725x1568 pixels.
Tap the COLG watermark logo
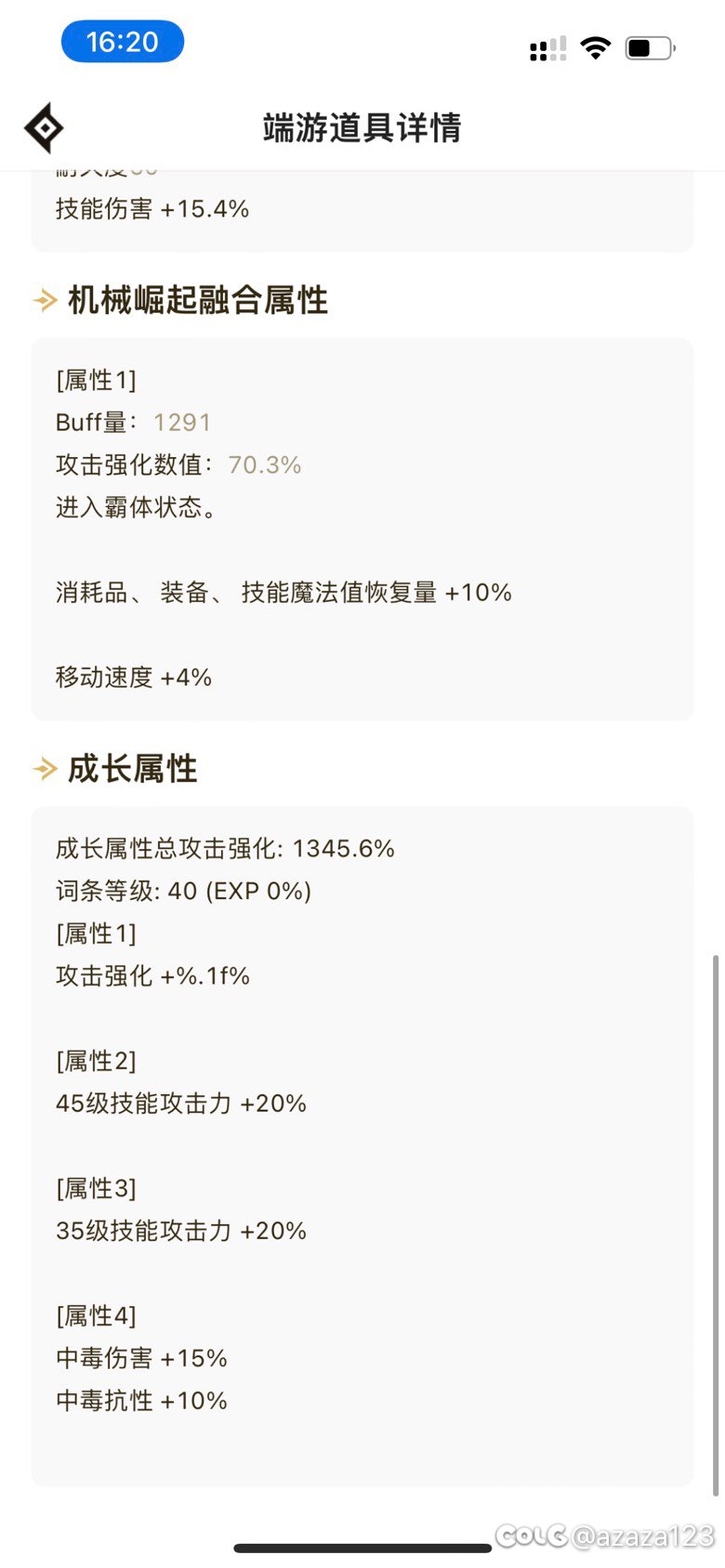tap(531, 1535)
